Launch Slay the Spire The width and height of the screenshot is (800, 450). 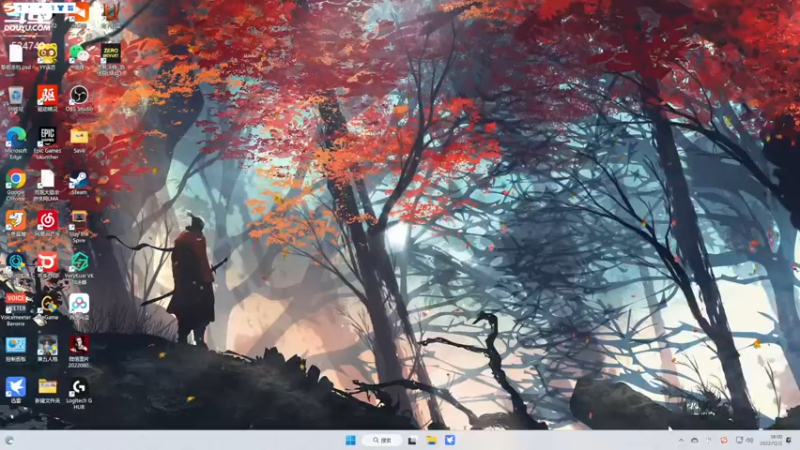(79, 222)
